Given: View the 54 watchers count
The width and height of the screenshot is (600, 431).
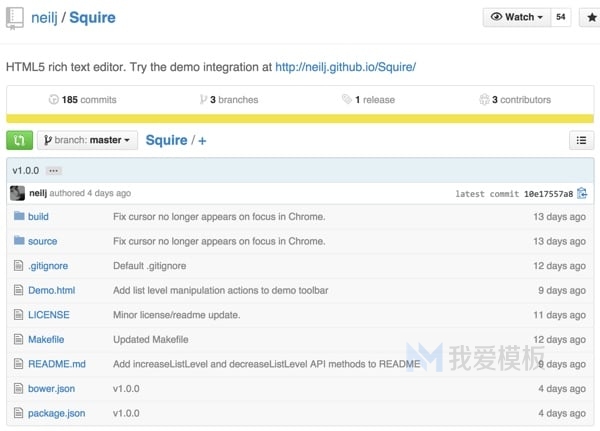Looking at the screenshot, I should pyautogui.click(x=561, y=17).
